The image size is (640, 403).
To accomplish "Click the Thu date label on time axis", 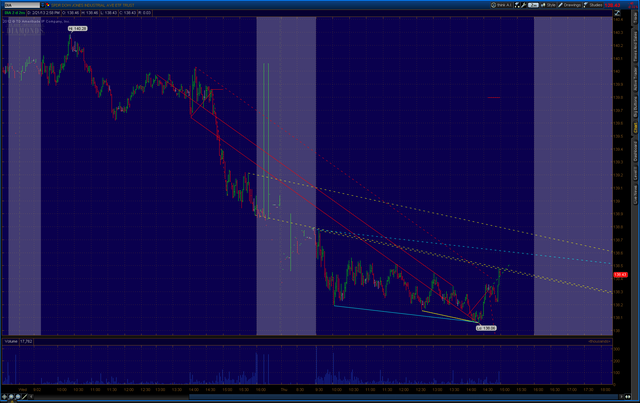I will click(284, 390).
